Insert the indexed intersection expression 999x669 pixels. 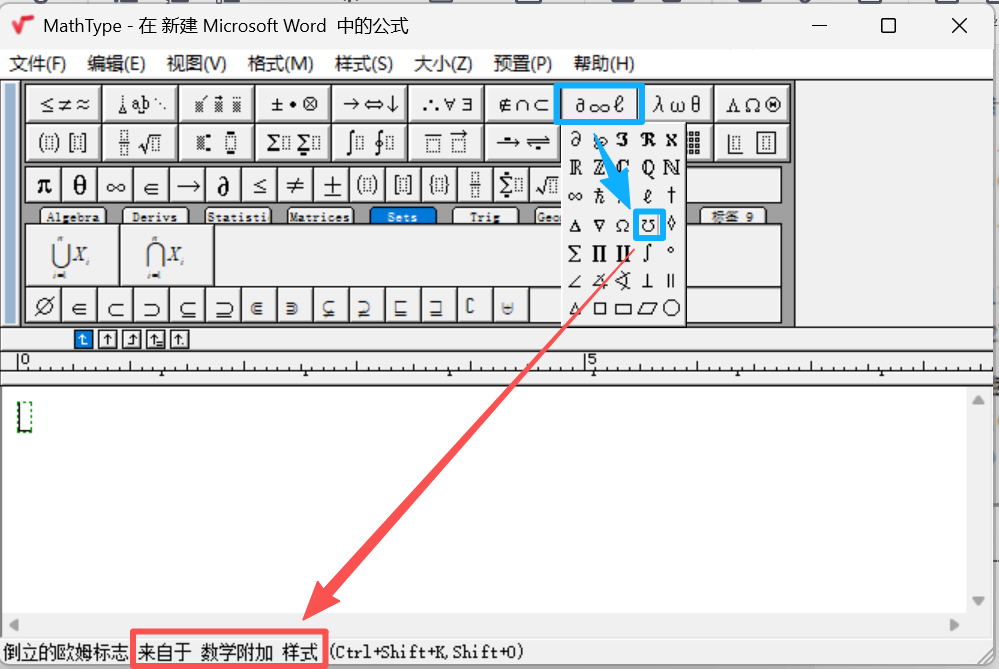[x=167, y=255]
